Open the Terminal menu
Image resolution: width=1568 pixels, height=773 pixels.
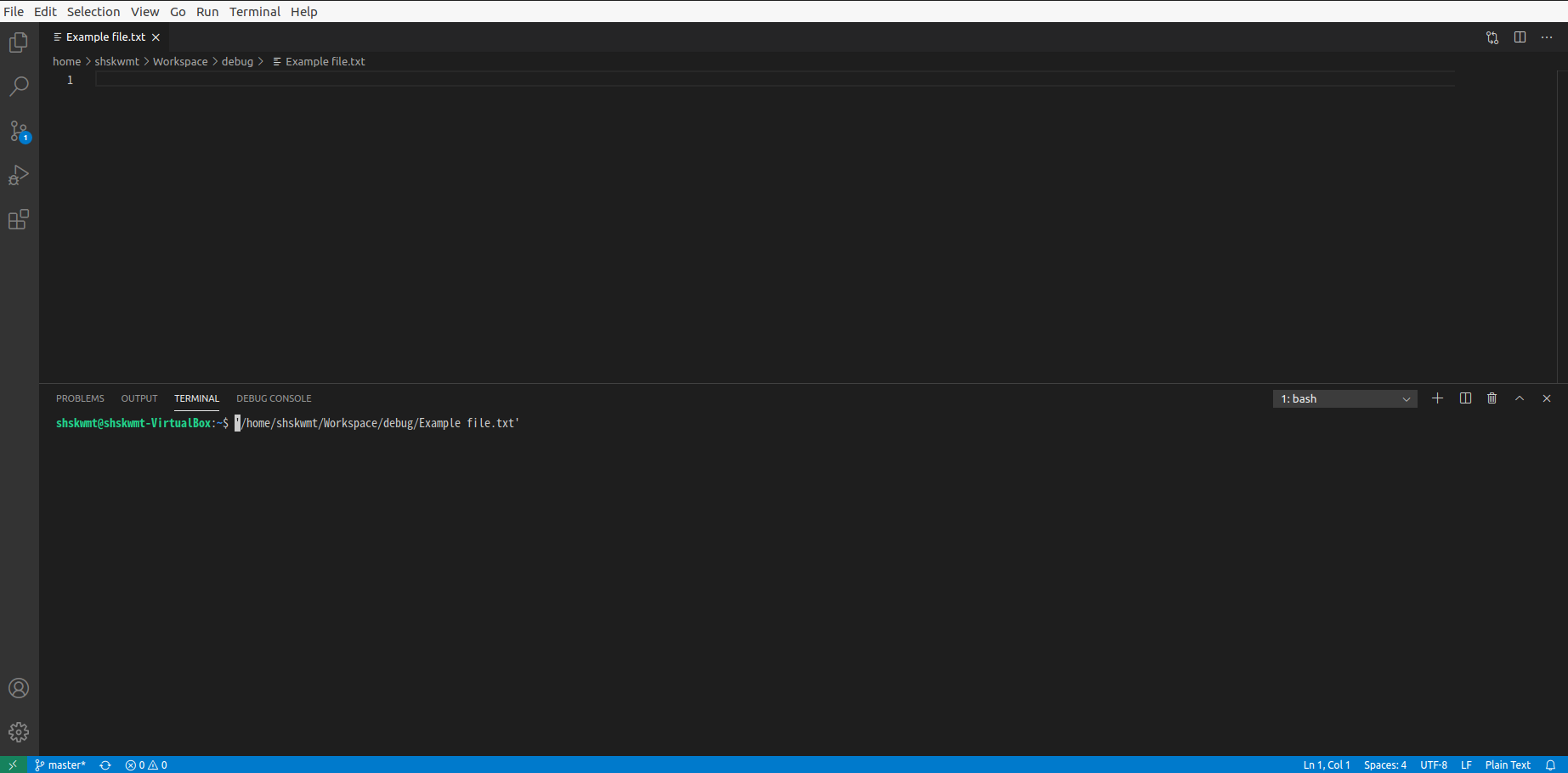(254, 11)
